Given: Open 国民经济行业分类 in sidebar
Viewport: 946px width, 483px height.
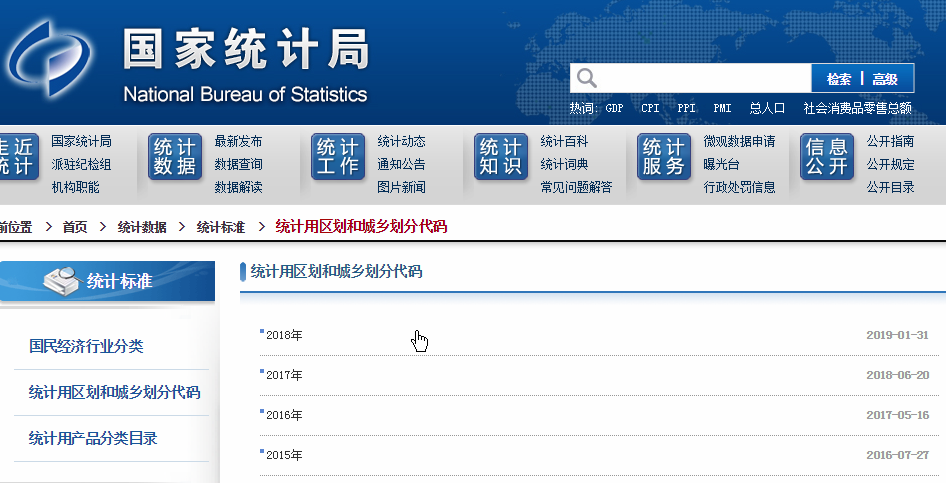Looking at the screenshot, I should (86, 346).
